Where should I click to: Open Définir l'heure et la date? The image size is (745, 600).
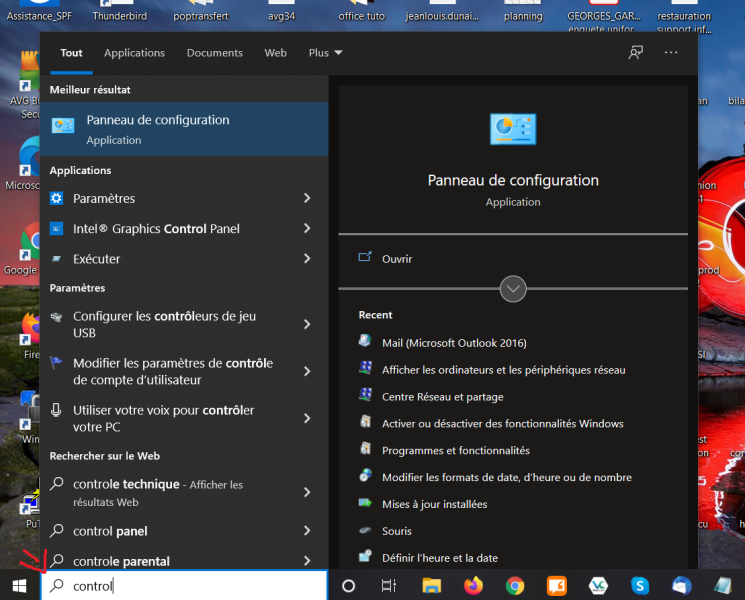[440, 558]
